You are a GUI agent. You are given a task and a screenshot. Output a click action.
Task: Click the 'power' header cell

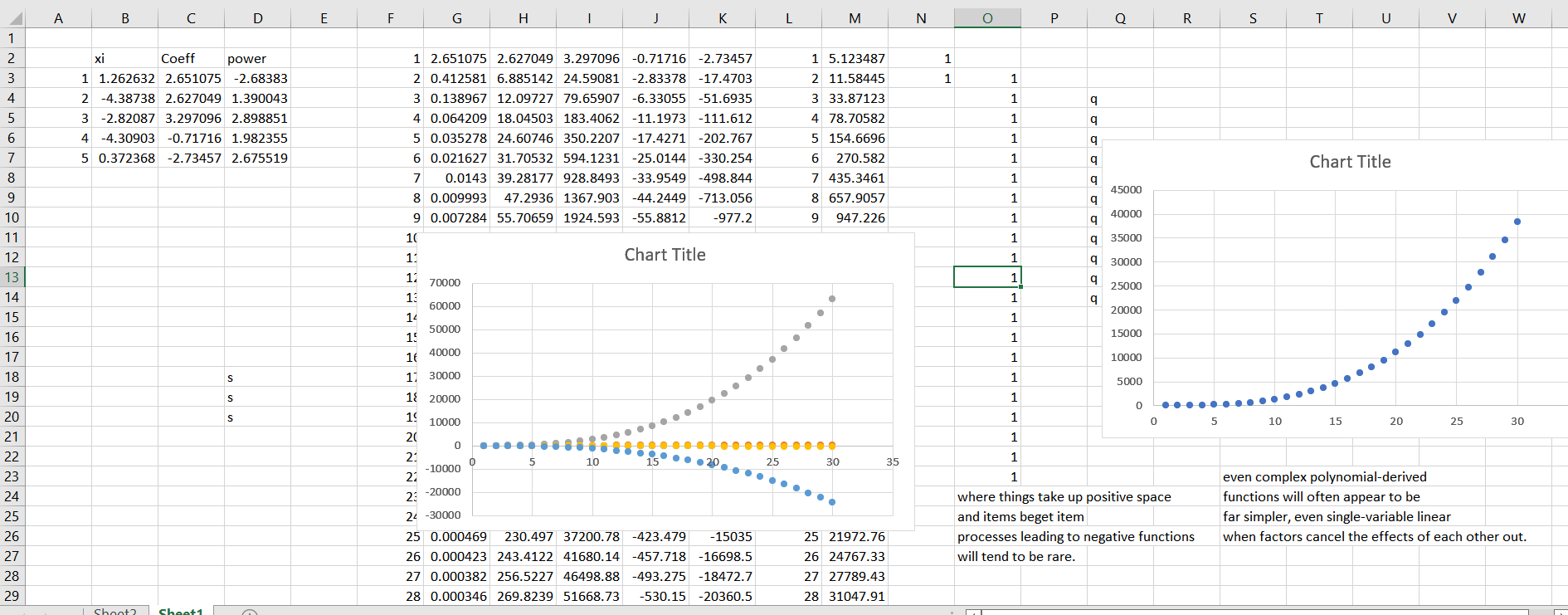257,58
